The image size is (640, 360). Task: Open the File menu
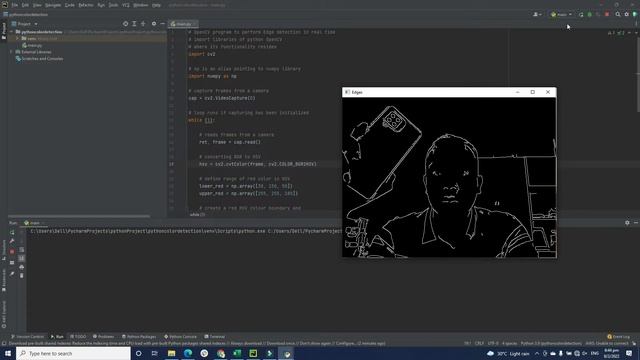pyautogui.click(x=15, y=5)
